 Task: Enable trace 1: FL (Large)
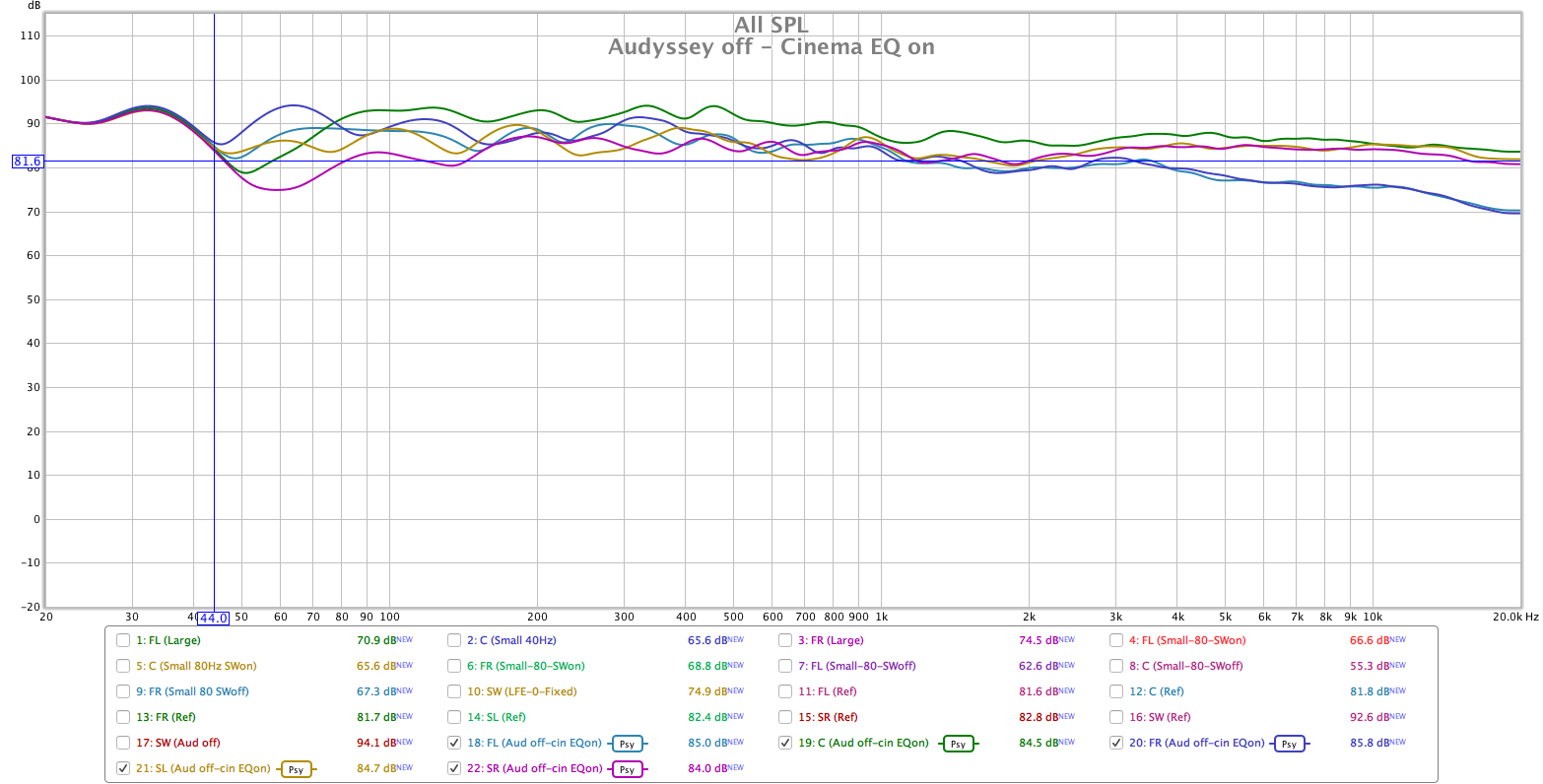click(123, 640)
